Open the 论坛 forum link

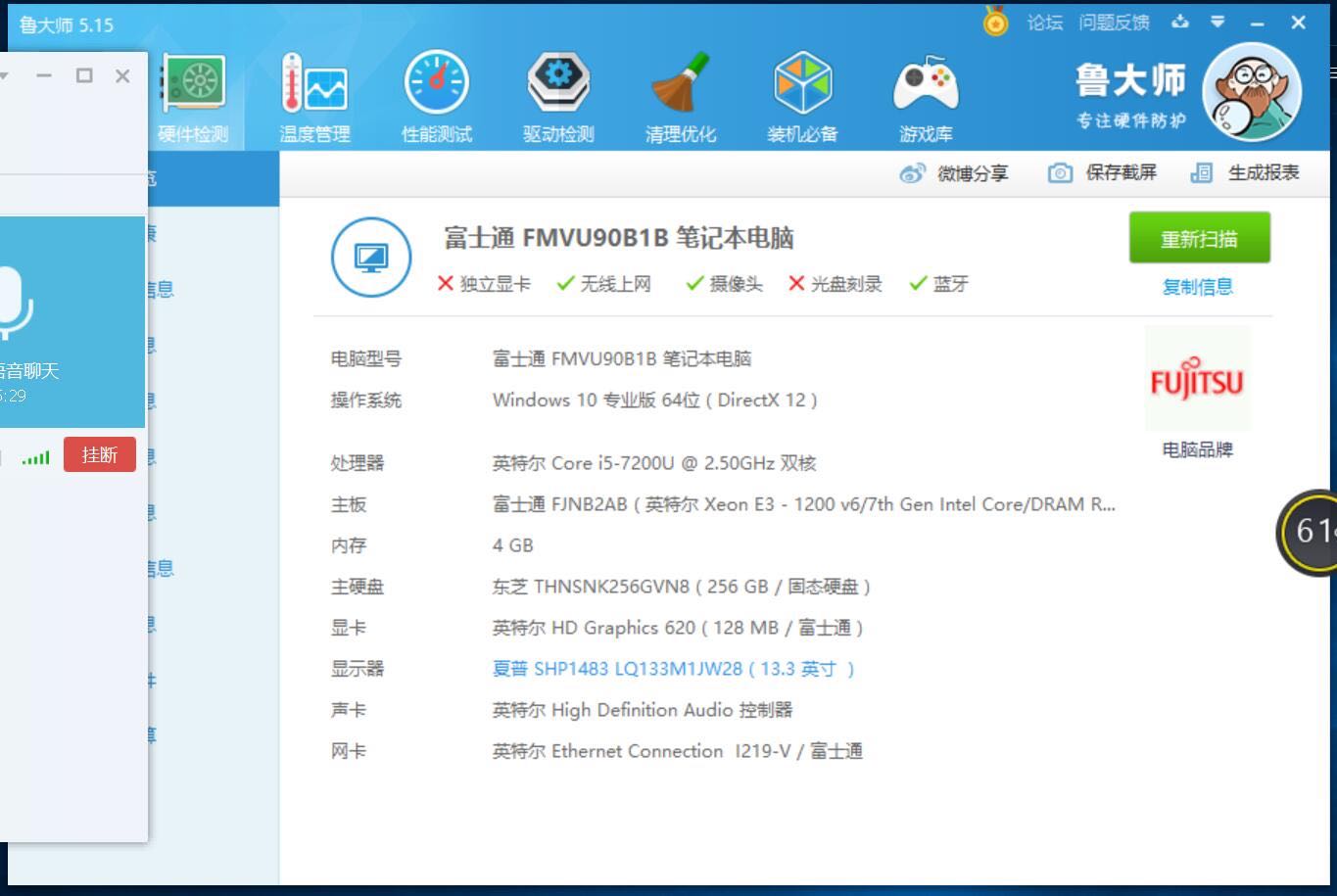(1045, 23)
